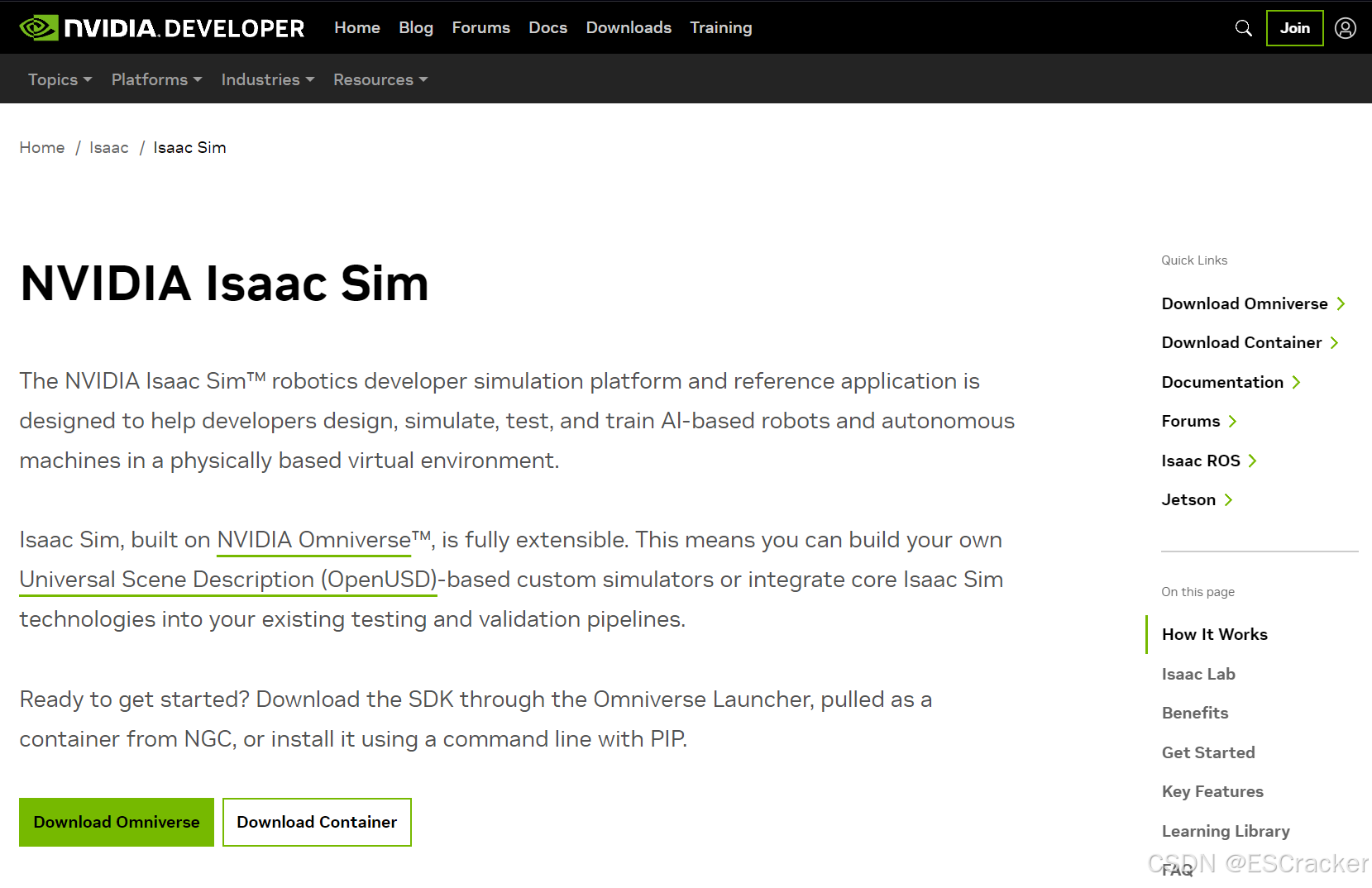This screenshot has height=888, width=1372.
Task: Open the Training nav item
Action: (720, 27)
